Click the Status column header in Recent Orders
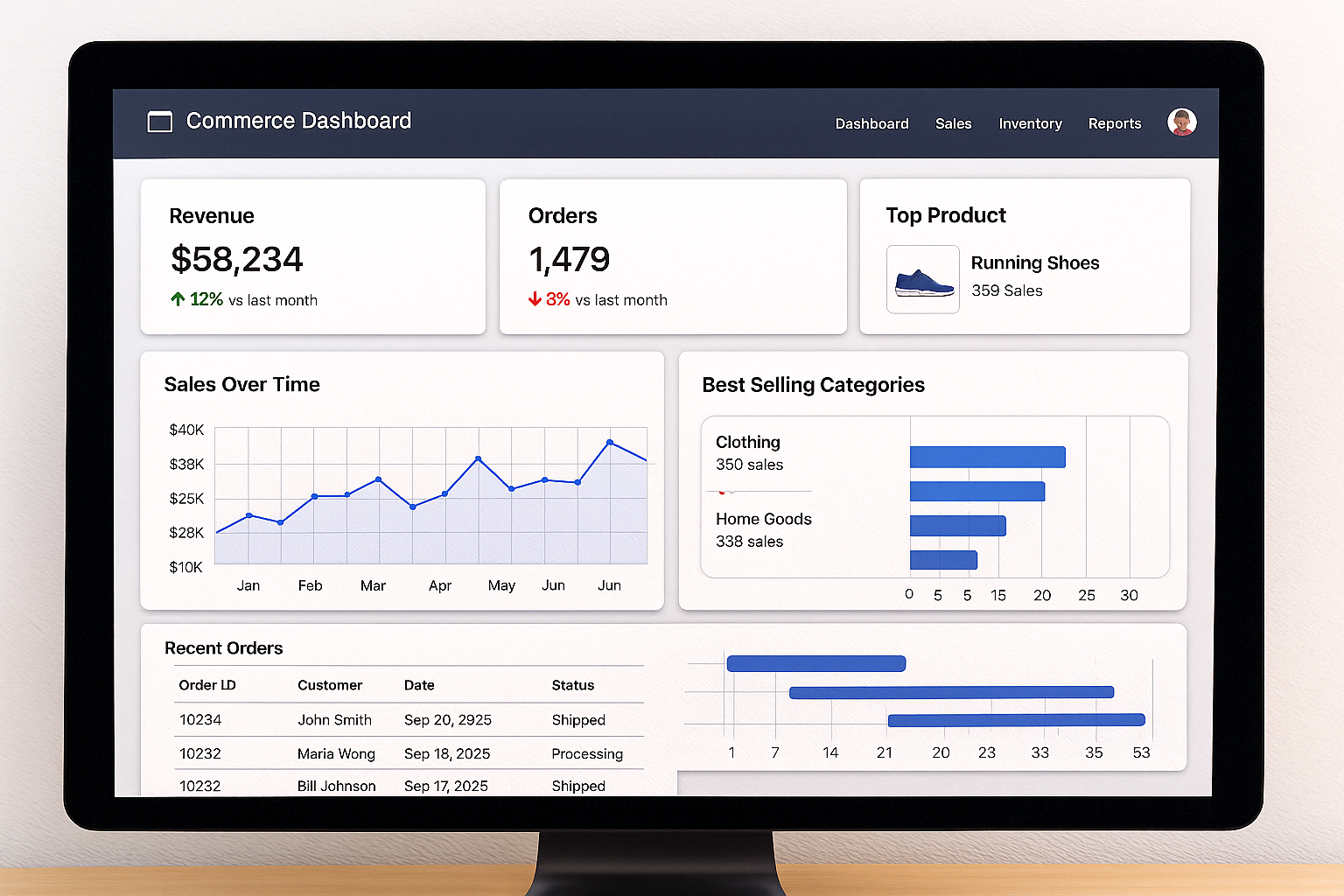1344x896 pixels. coord(573,685)
